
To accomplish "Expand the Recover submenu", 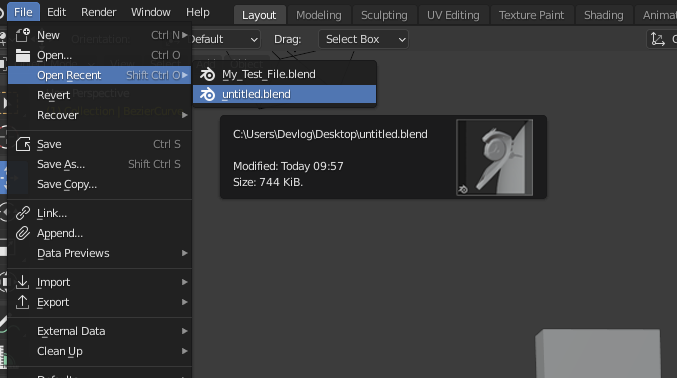I will (100, 115).
